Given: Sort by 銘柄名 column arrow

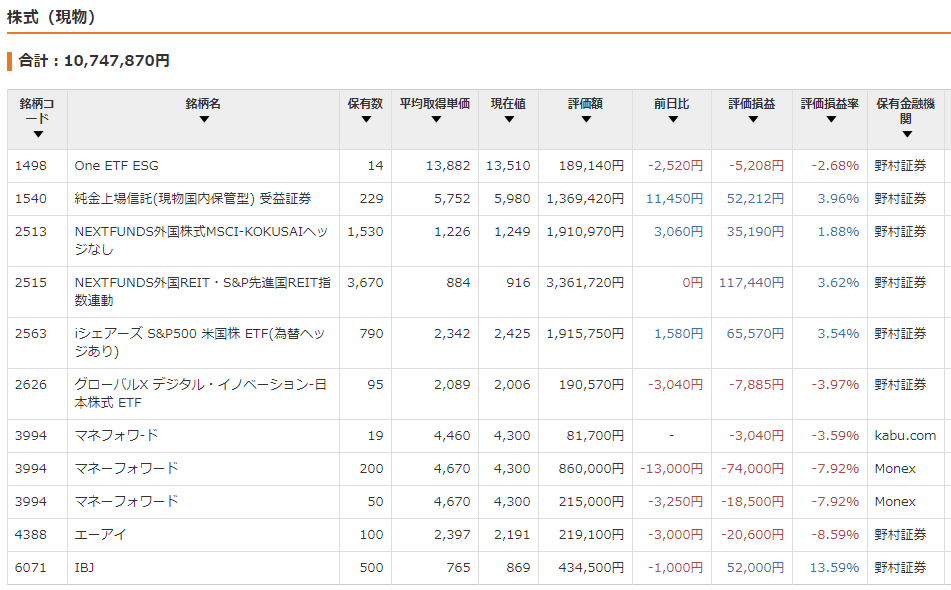Looking at the screenshot, I should tap(204, 119).
